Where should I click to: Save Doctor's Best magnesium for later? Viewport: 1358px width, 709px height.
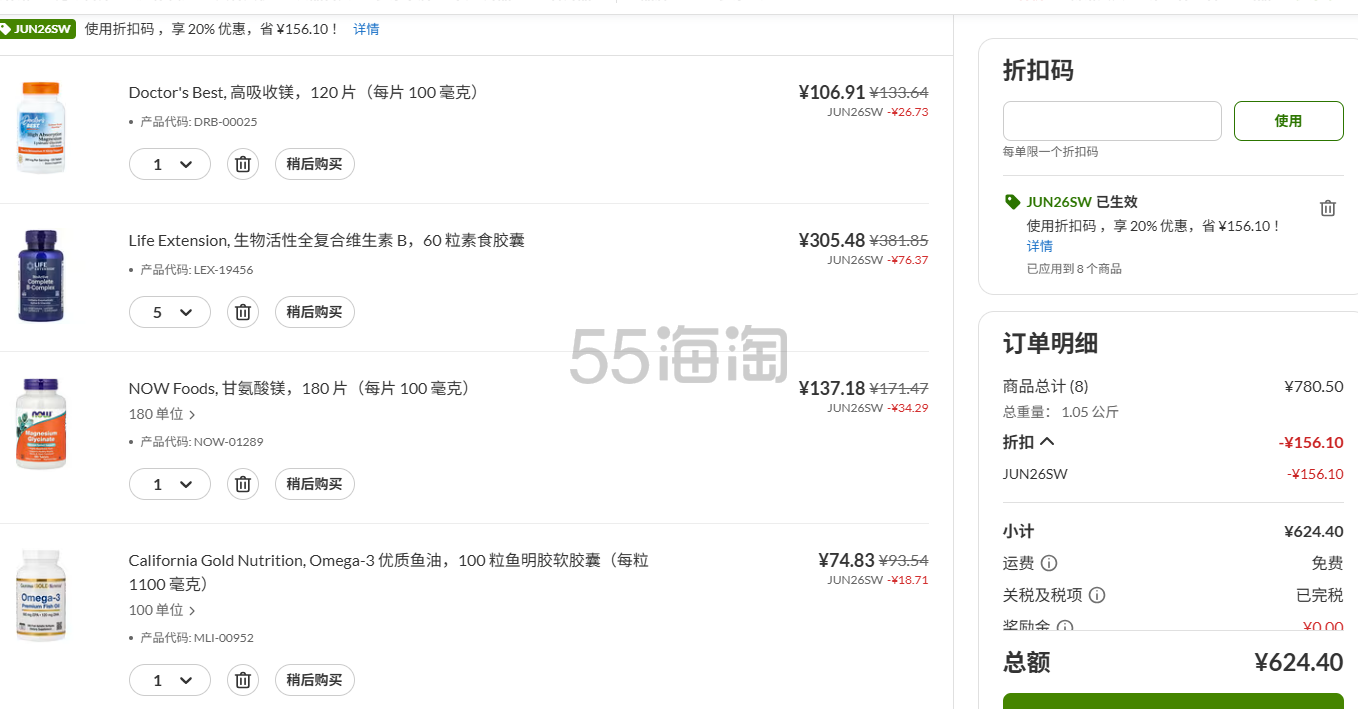point(315,164)
